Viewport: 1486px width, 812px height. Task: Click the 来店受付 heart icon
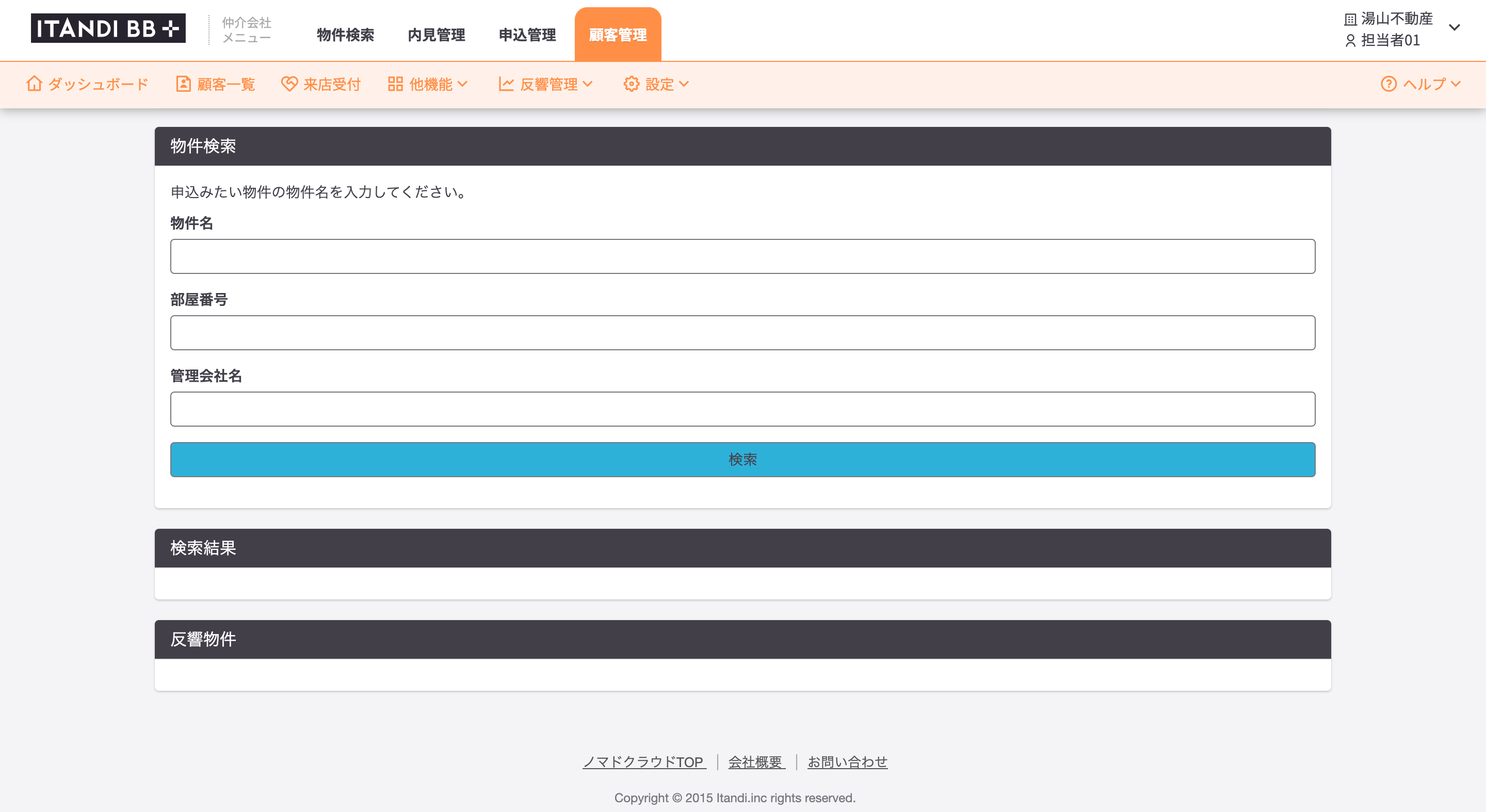click(x=289, y=84)
